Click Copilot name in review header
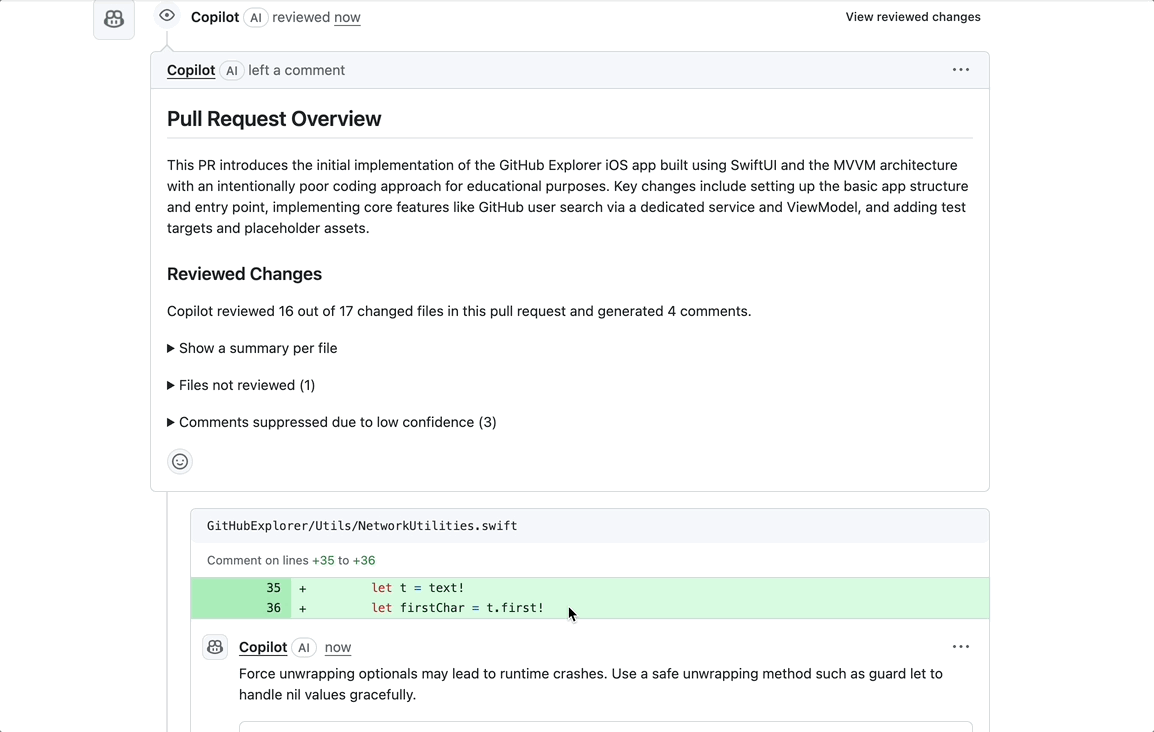Screen dimensions: 1154x732 tap(215, 17)
